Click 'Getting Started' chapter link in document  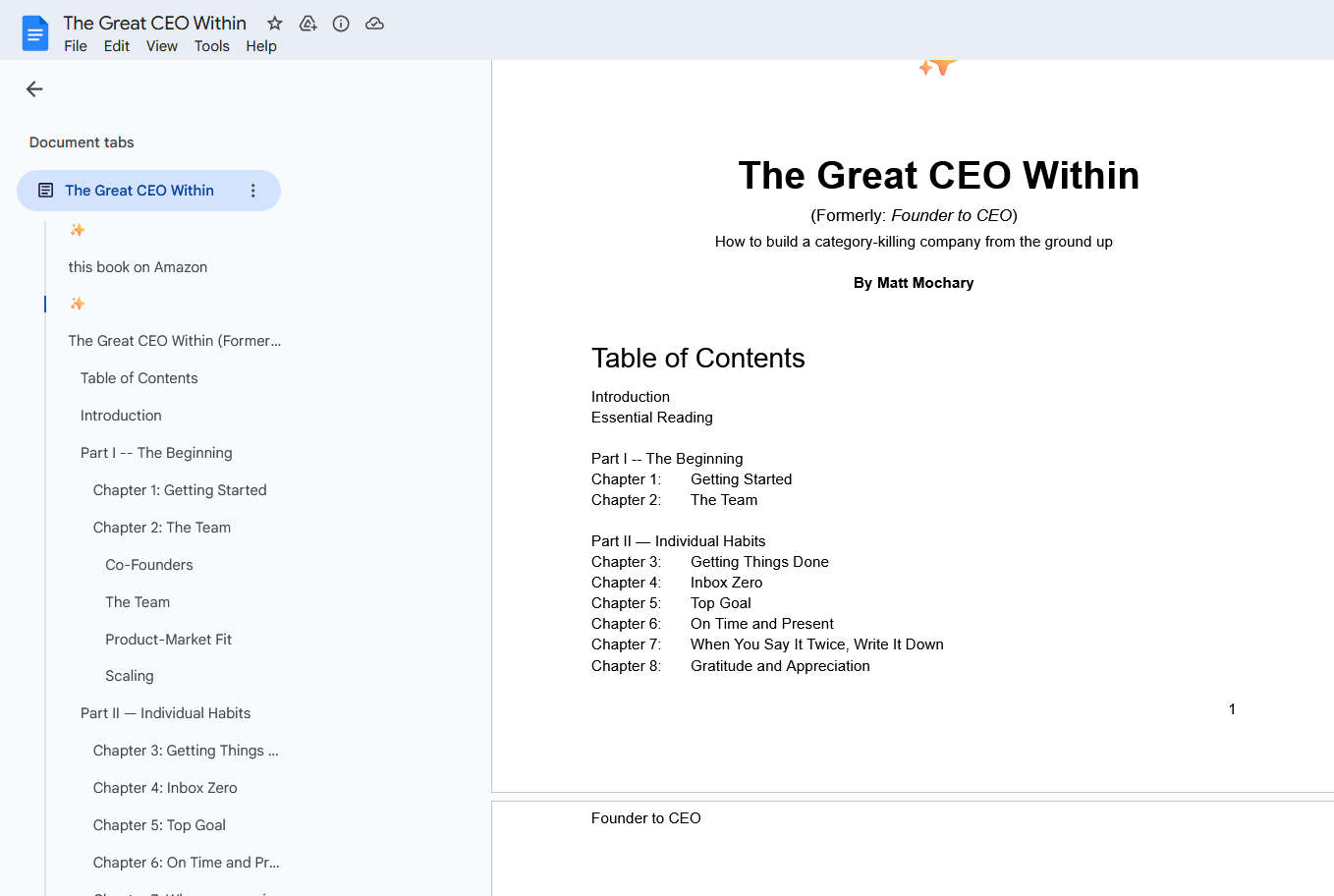(x=741, y=479)
